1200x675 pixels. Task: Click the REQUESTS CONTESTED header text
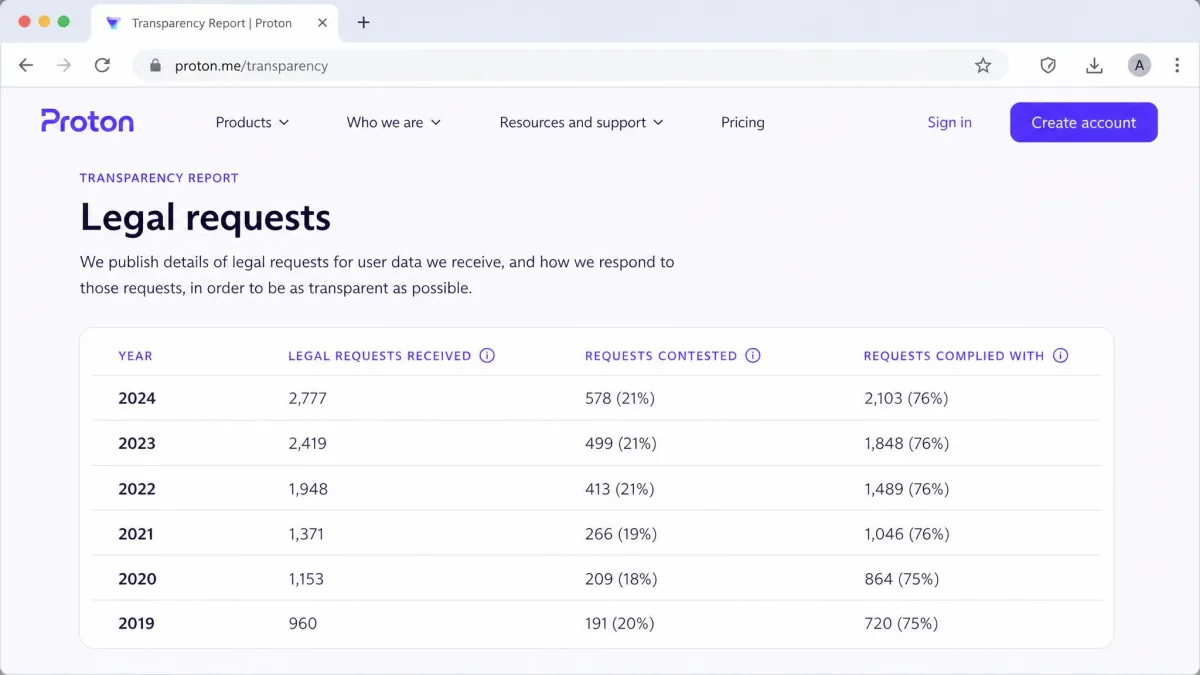661,356
